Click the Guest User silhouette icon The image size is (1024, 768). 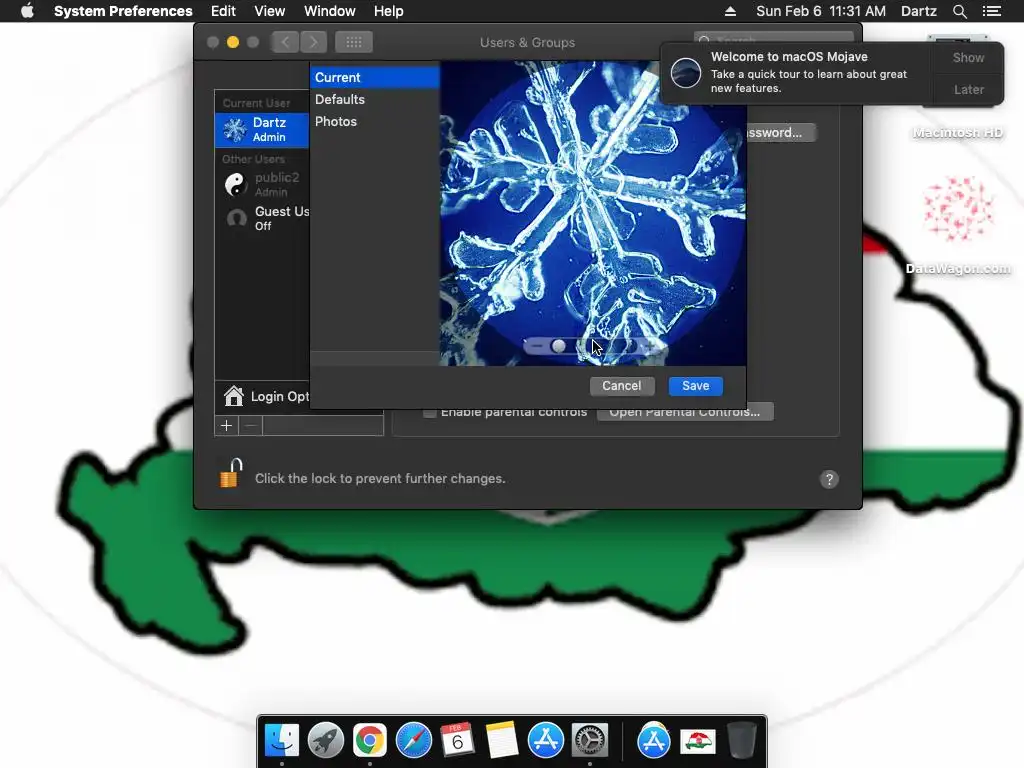236,218
